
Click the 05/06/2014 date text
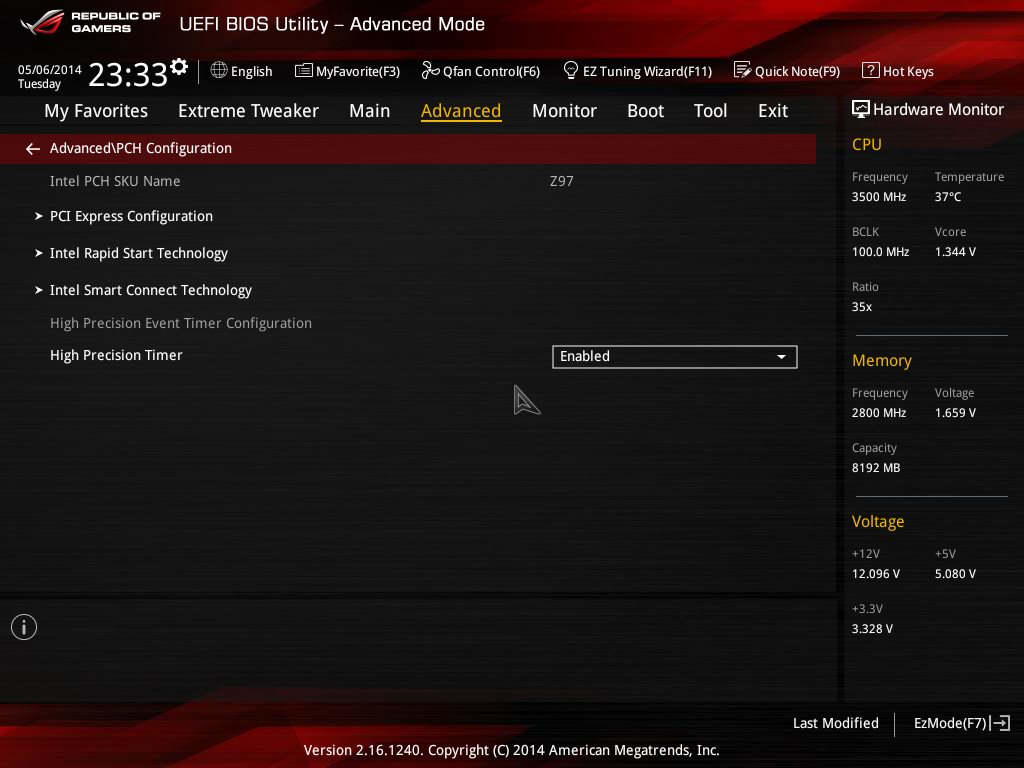50,69
